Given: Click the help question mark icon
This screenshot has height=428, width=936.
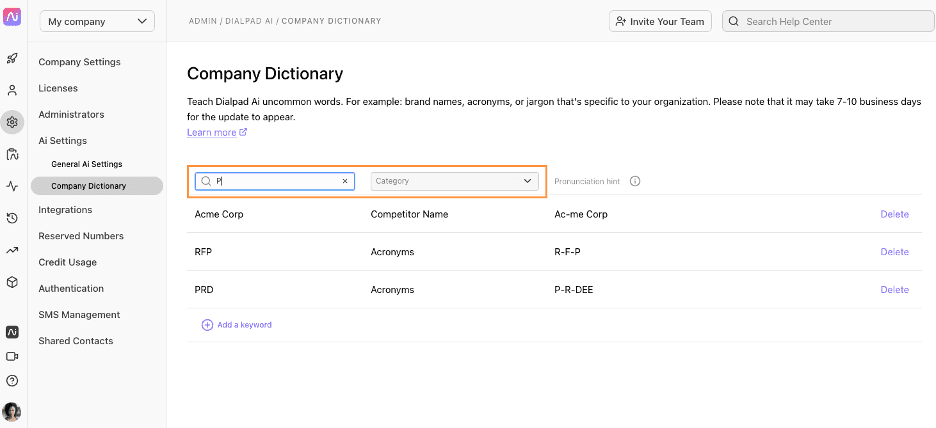Looking at the screenshot, I should (12, 380).
